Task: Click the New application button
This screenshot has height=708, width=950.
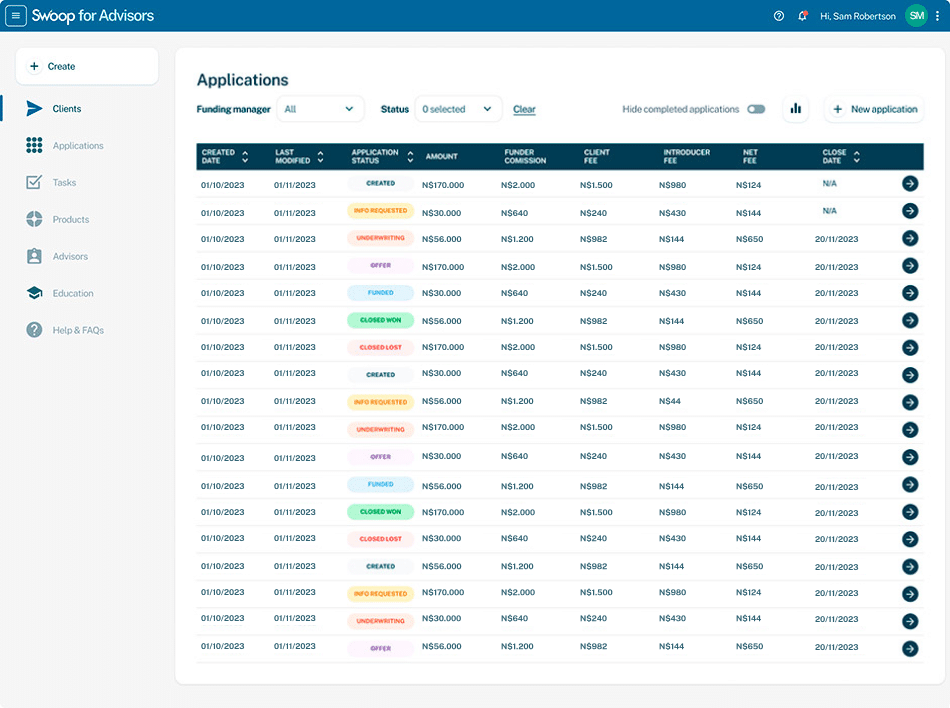Action: tap(874, 109)
